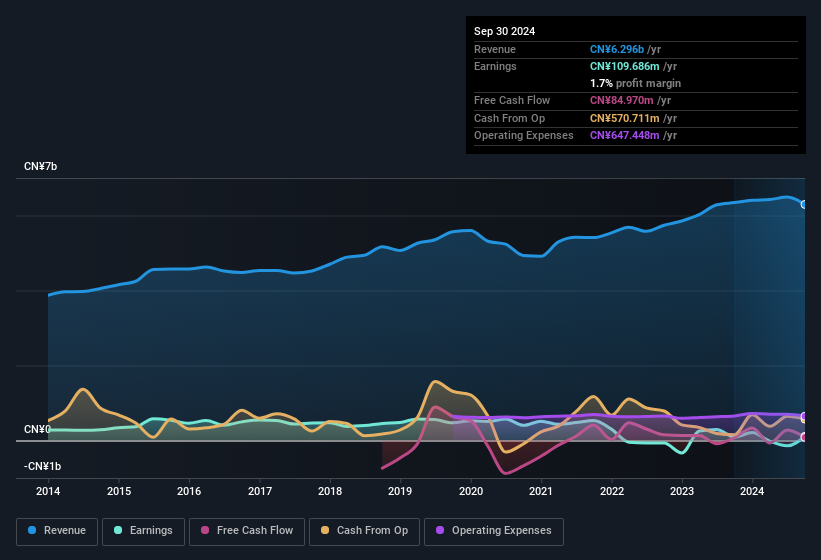The height and width of the screenshot is (560, 821).
Task: Click the 2014 x-axis label
Action: click(x=48, y=491)
